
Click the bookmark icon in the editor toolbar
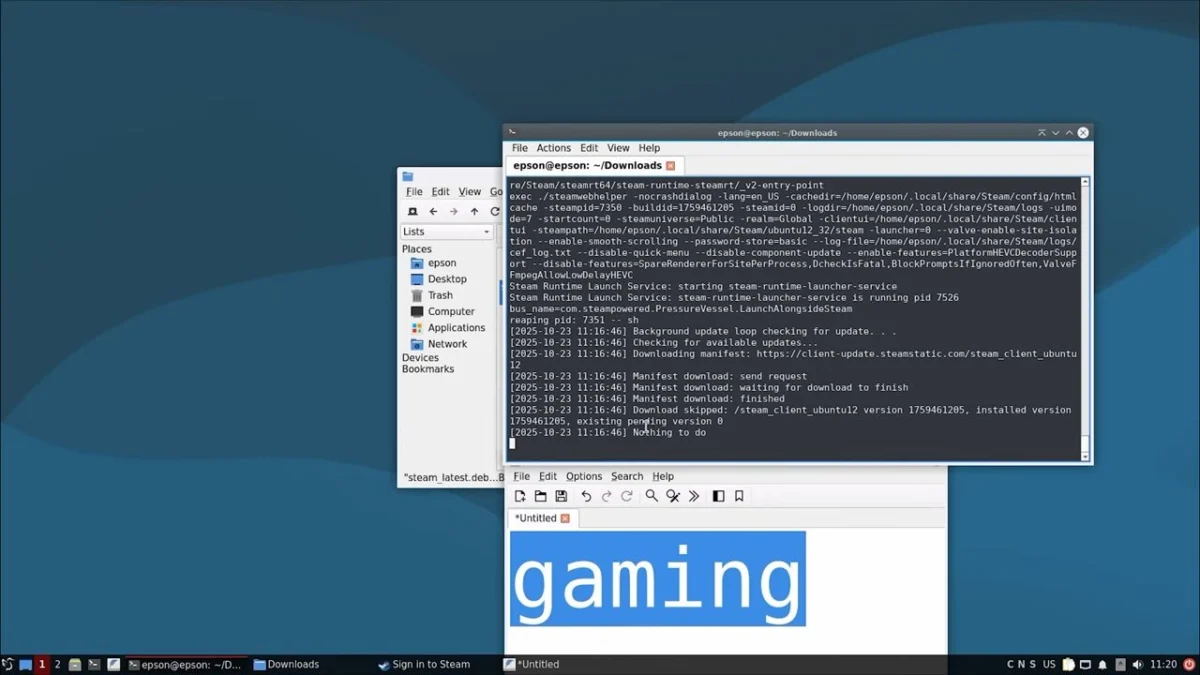739,496
